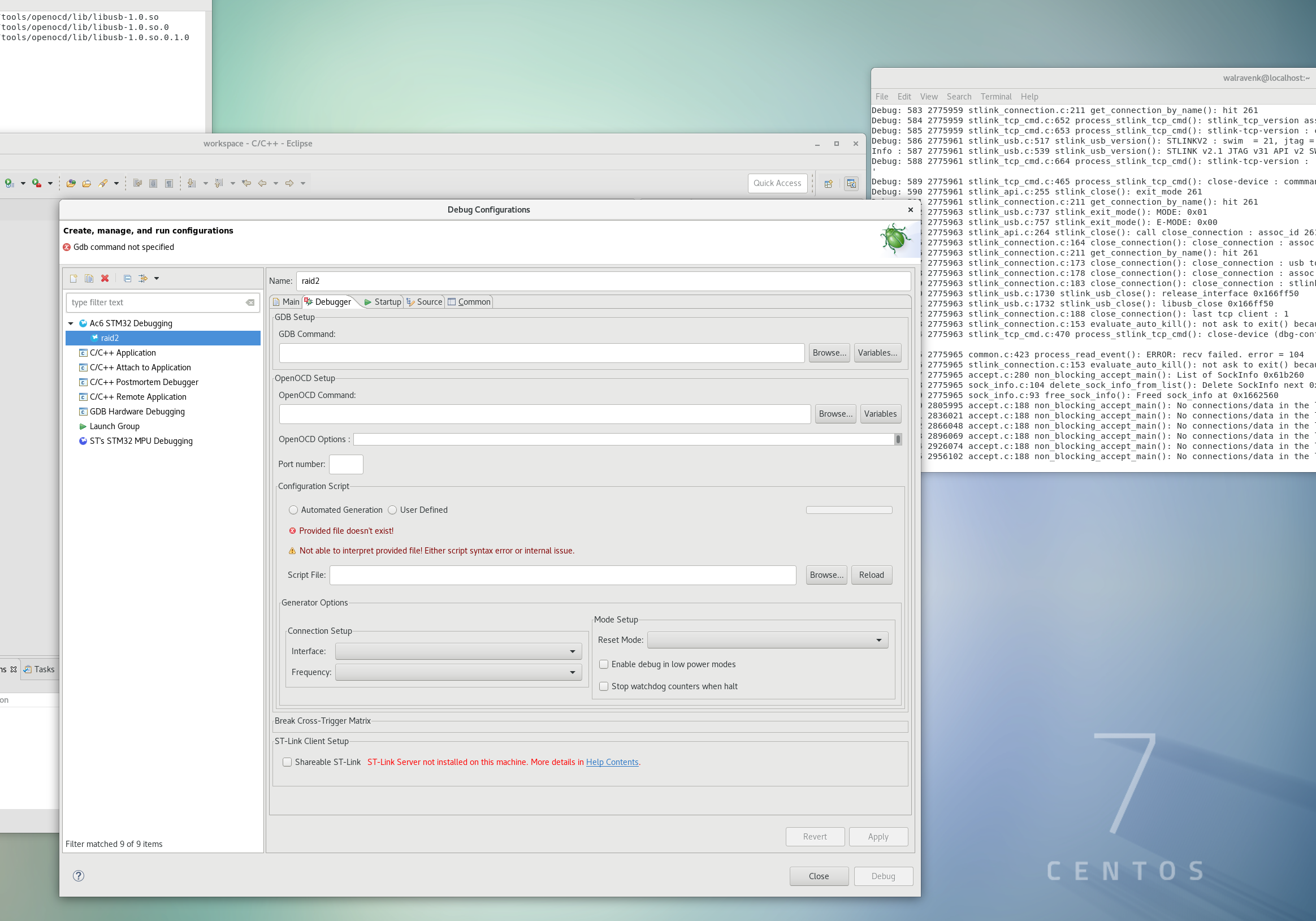Open the Terminal menu in the terminal window
This screenshot has height=921, width=1316.
995,96
